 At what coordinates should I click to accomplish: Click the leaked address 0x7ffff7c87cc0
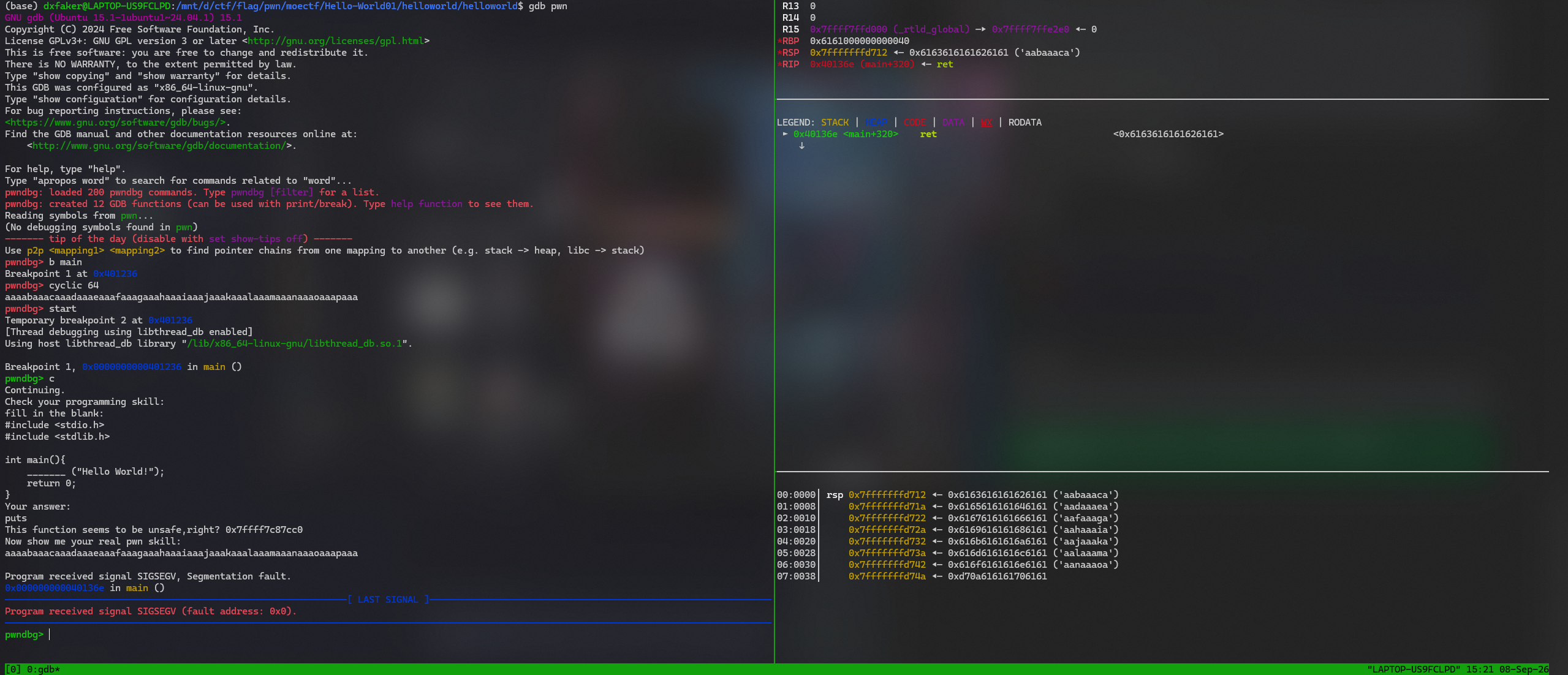[x=264, y=530]
